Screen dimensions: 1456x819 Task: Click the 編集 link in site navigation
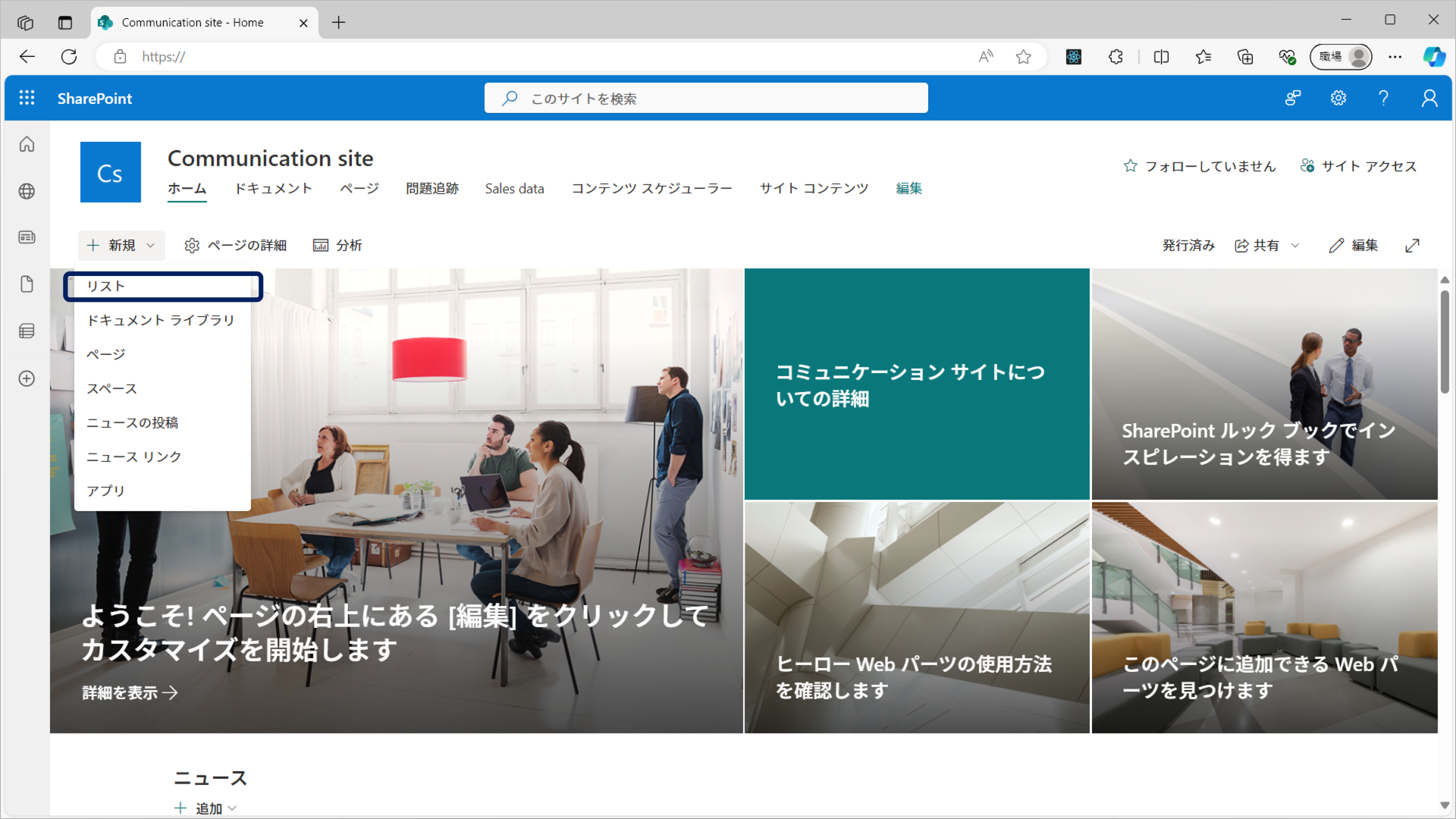click(909, 188)
